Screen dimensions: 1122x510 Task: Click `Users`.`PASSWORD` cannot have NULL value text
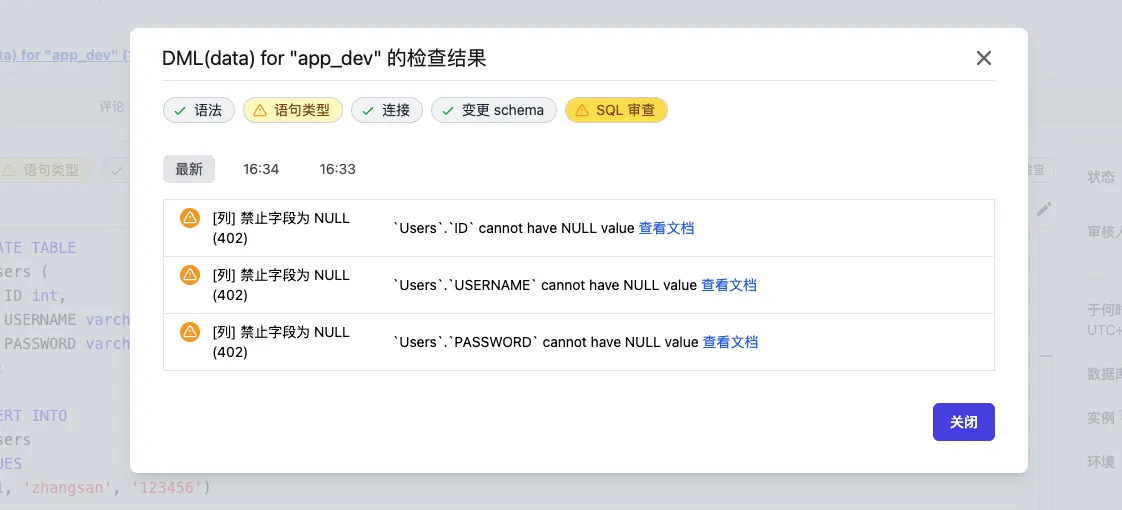coord(546,342)
